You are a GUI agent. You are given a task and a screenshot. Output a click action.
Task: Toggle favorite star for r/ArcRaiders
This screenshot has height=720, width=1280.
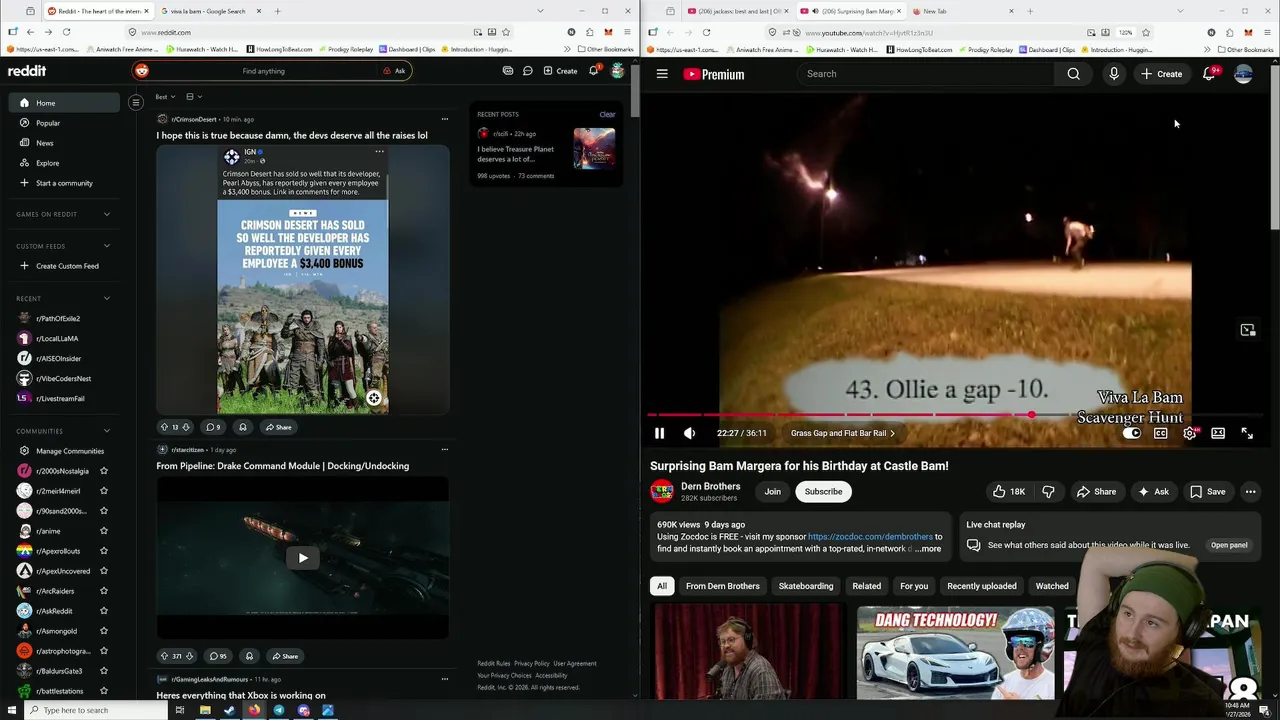pos(103,591)
